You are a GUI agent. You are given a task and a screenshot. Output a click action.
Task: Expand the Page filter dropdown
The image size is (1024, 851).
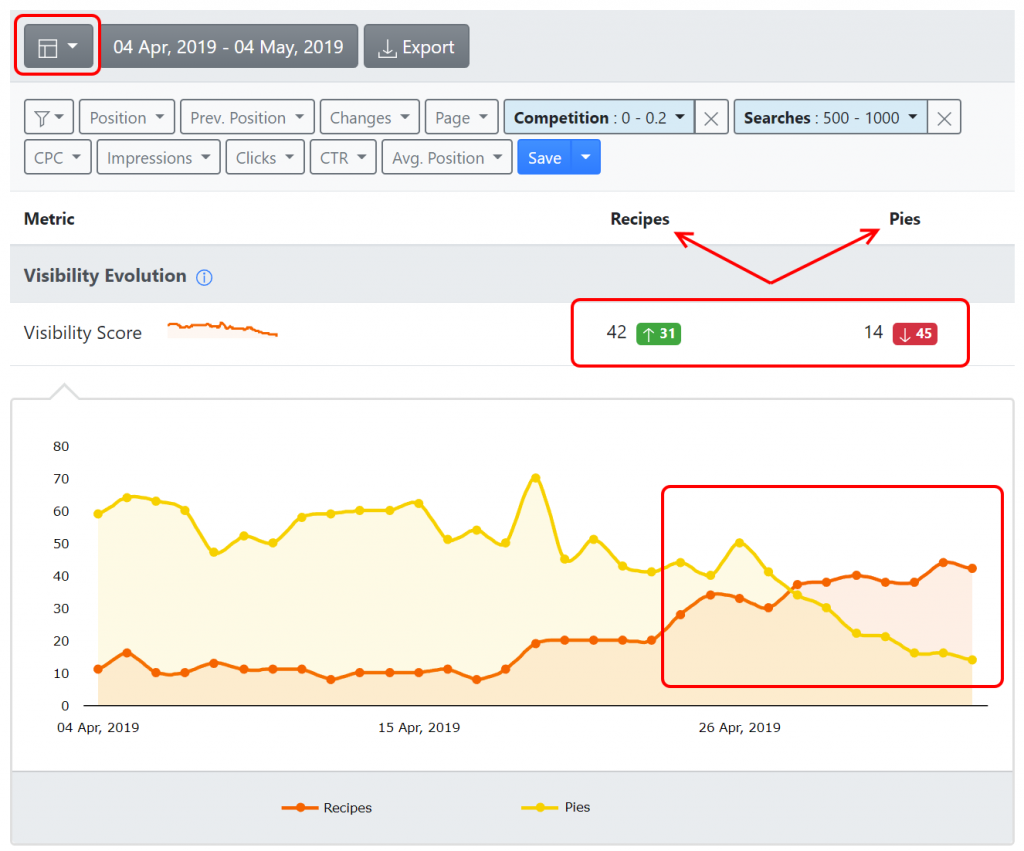(462, 118)
